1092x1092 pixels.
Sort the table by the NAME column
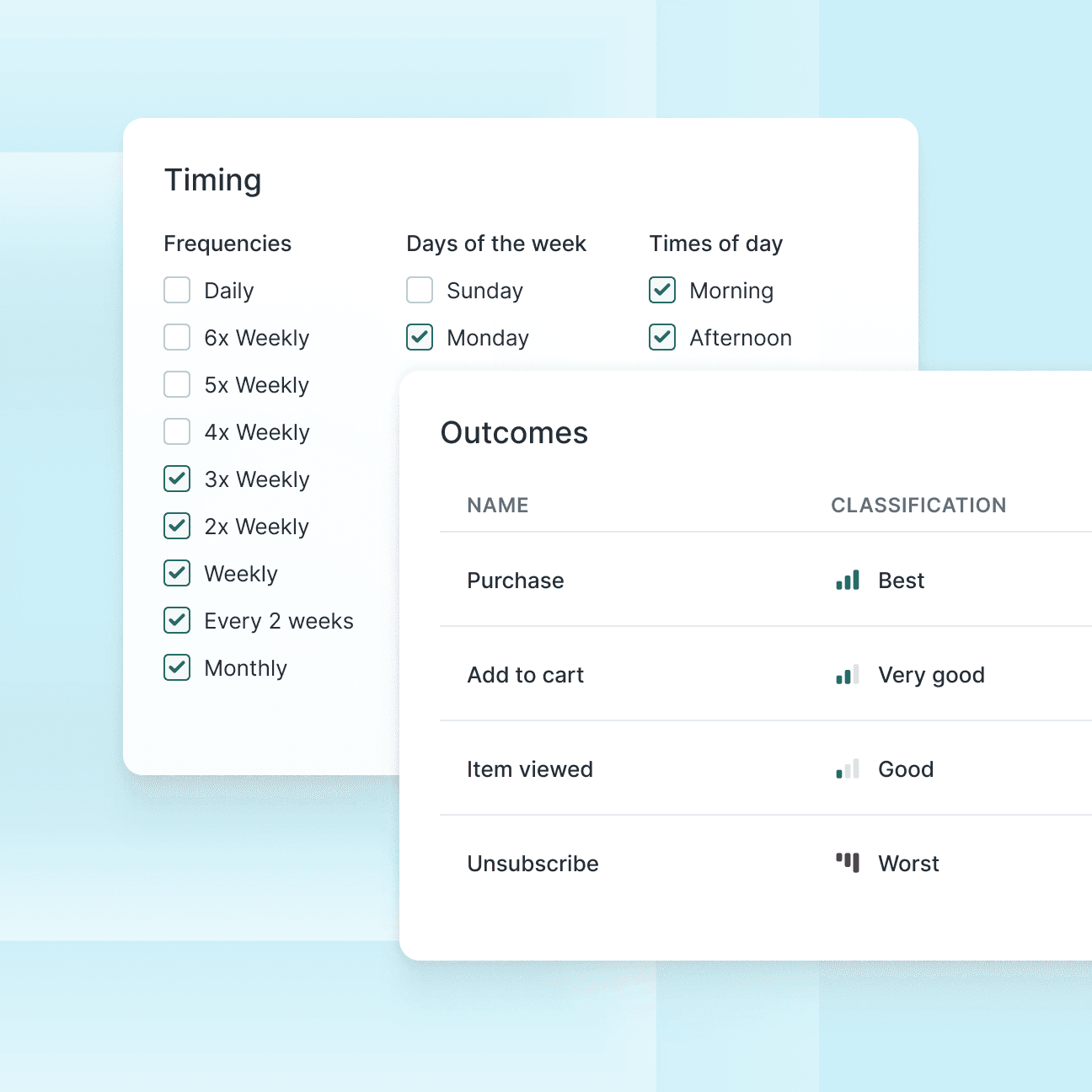[x=498, y=505]
